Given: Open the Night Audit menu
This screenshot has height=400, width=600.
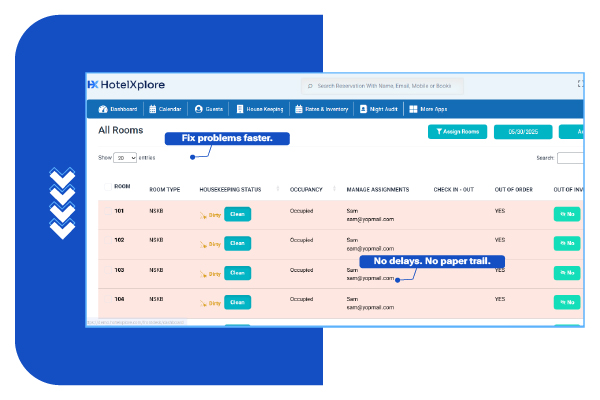Looking at the screenshot, I should (x=379, y=109).
